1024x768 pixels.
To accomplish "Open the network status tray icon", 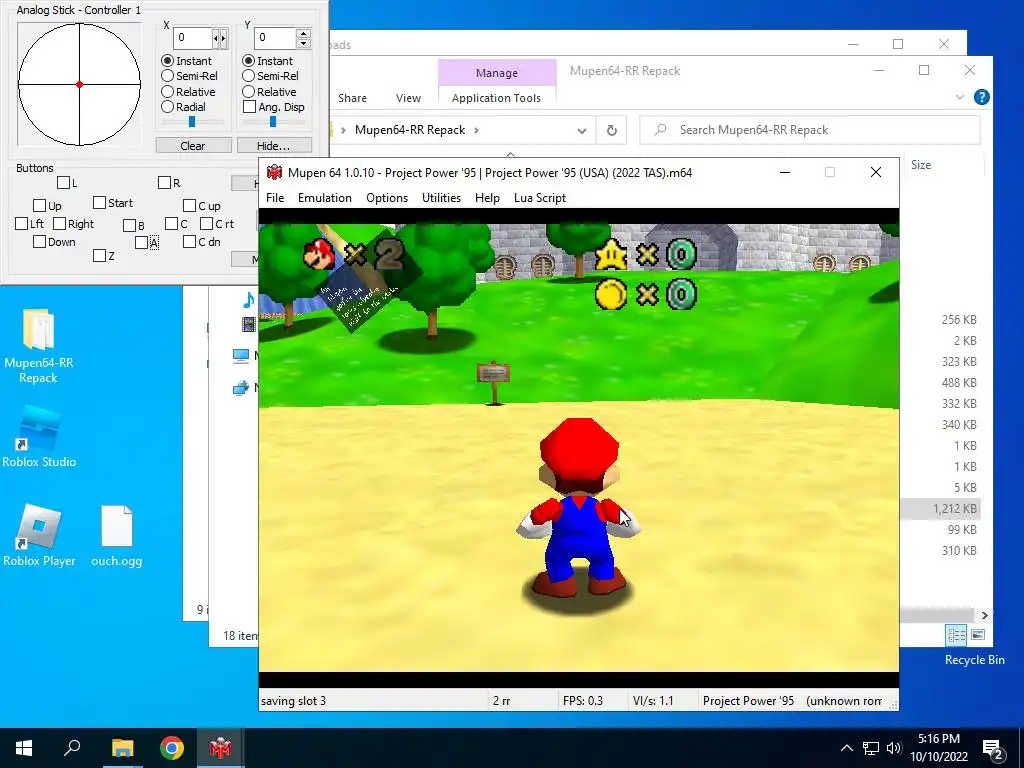I will point(871,748).
